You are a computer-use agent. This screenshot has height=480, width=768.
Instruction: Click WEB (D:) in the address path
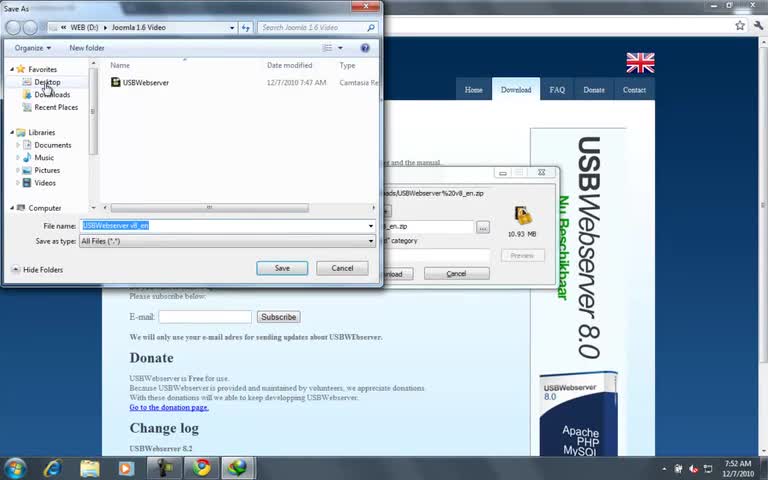pyautogui.click(x=84, y=28)
